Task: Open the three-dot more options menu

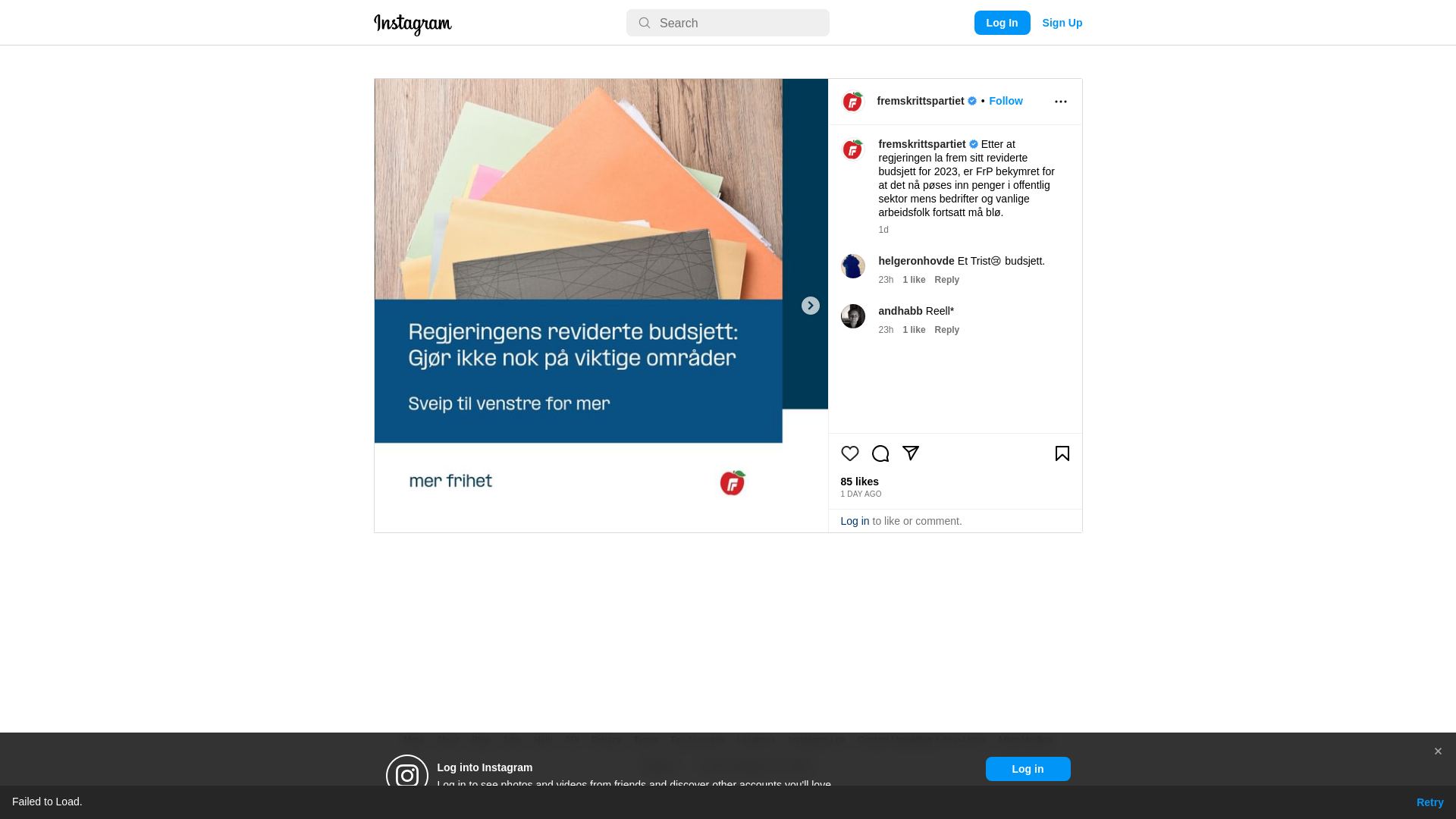Action: click(x=1061, y=102)
